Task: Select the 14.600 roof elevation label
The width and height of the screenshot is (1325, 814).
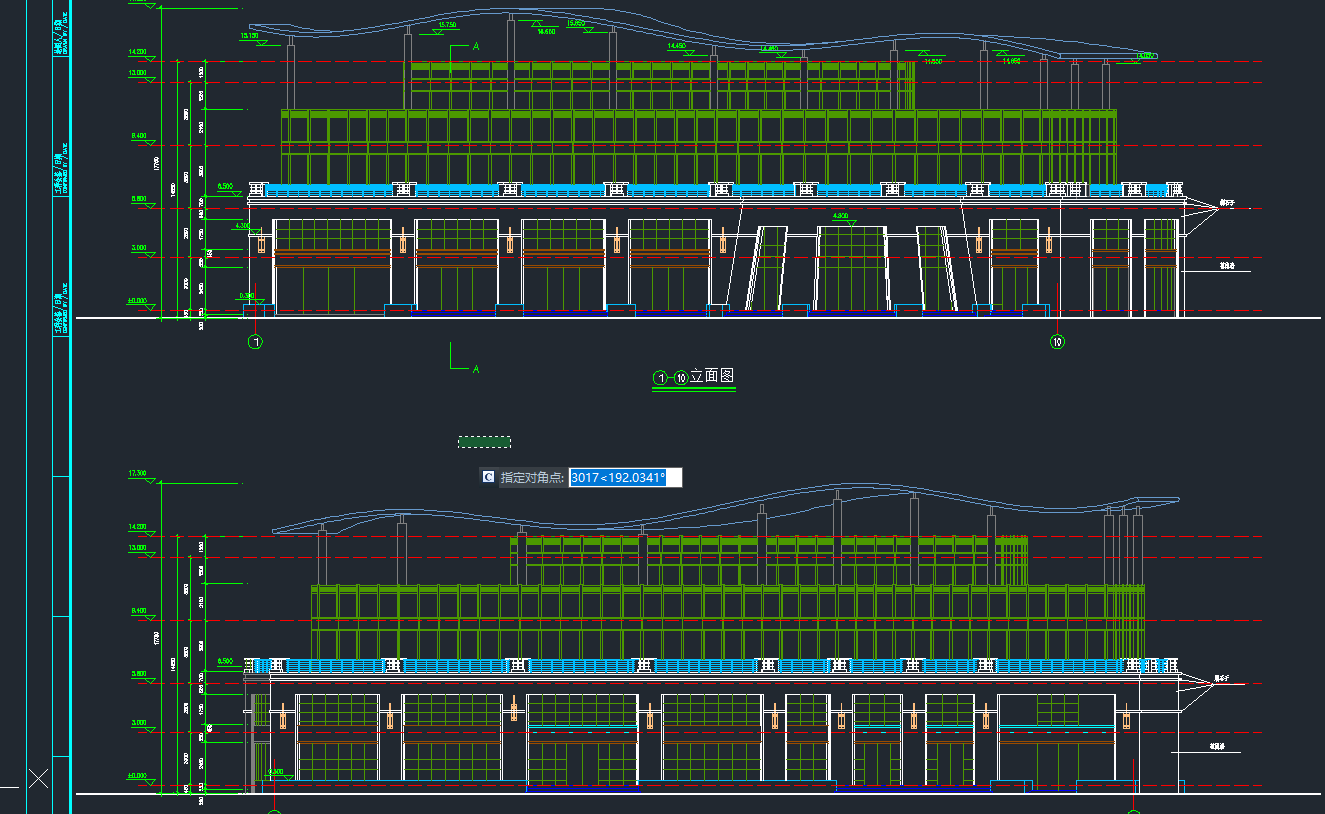Action: (546, 32)
